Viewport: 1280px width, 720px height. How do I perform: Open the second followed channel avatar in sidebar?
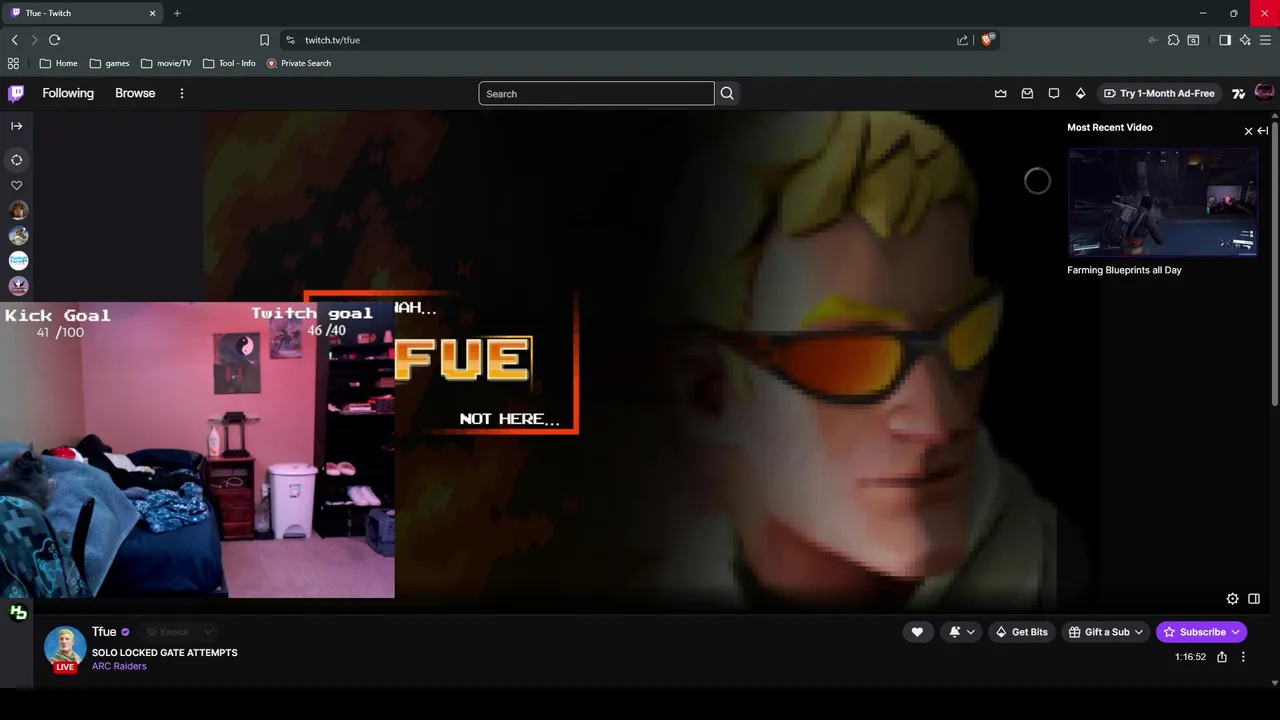(18, 235)
